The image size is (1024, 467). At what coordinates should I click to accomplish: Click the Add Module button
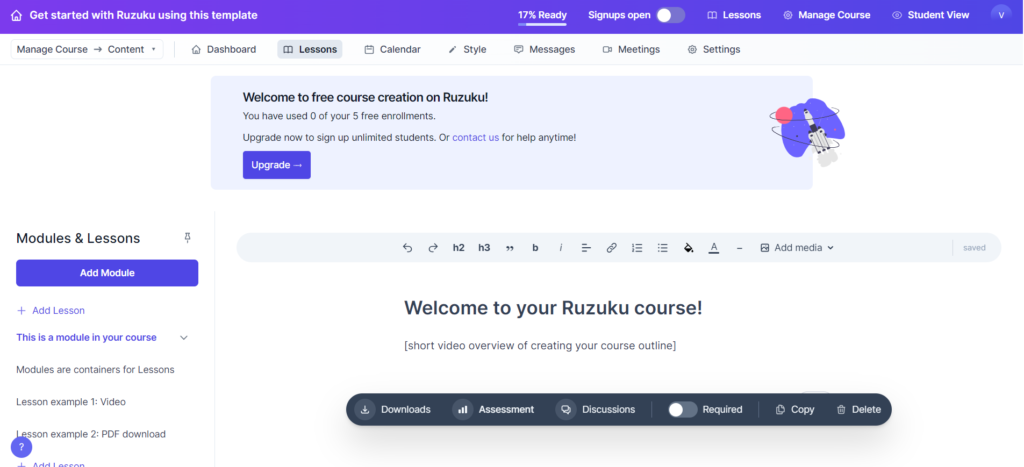point(107,273)
